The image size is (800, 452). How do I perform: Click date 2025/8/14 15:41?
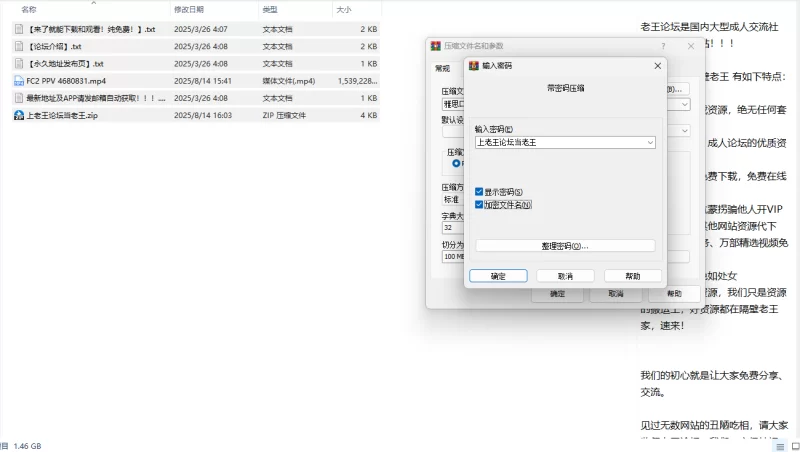[203, 81]
